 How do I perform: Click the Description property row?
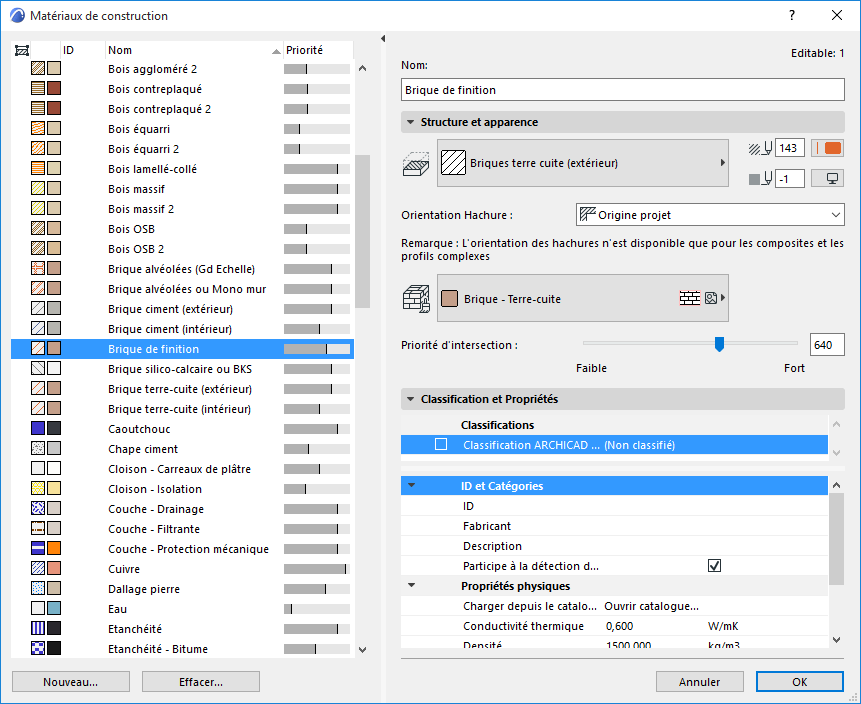614,546
